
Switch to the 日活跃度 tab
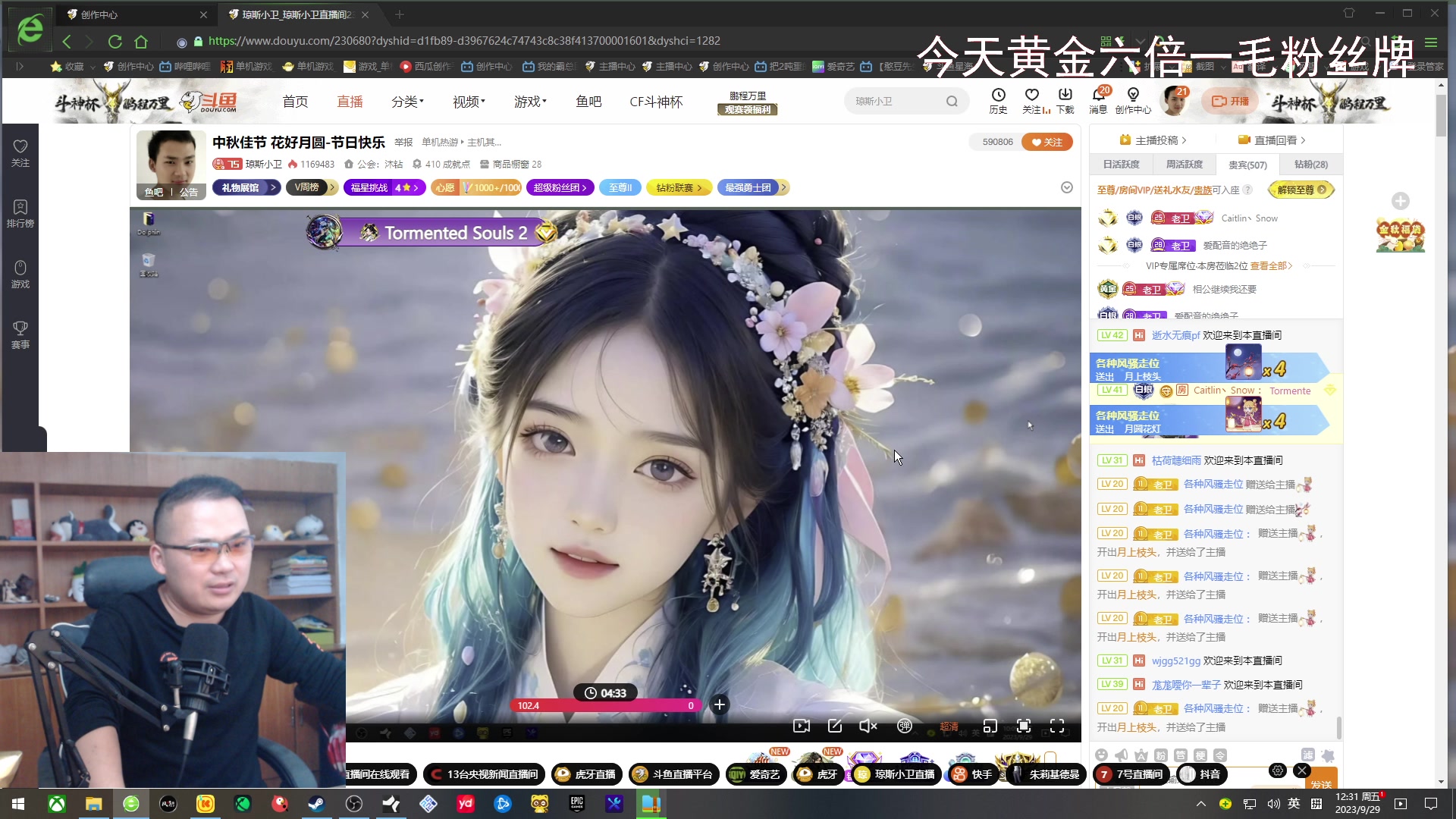[1121, 164]
